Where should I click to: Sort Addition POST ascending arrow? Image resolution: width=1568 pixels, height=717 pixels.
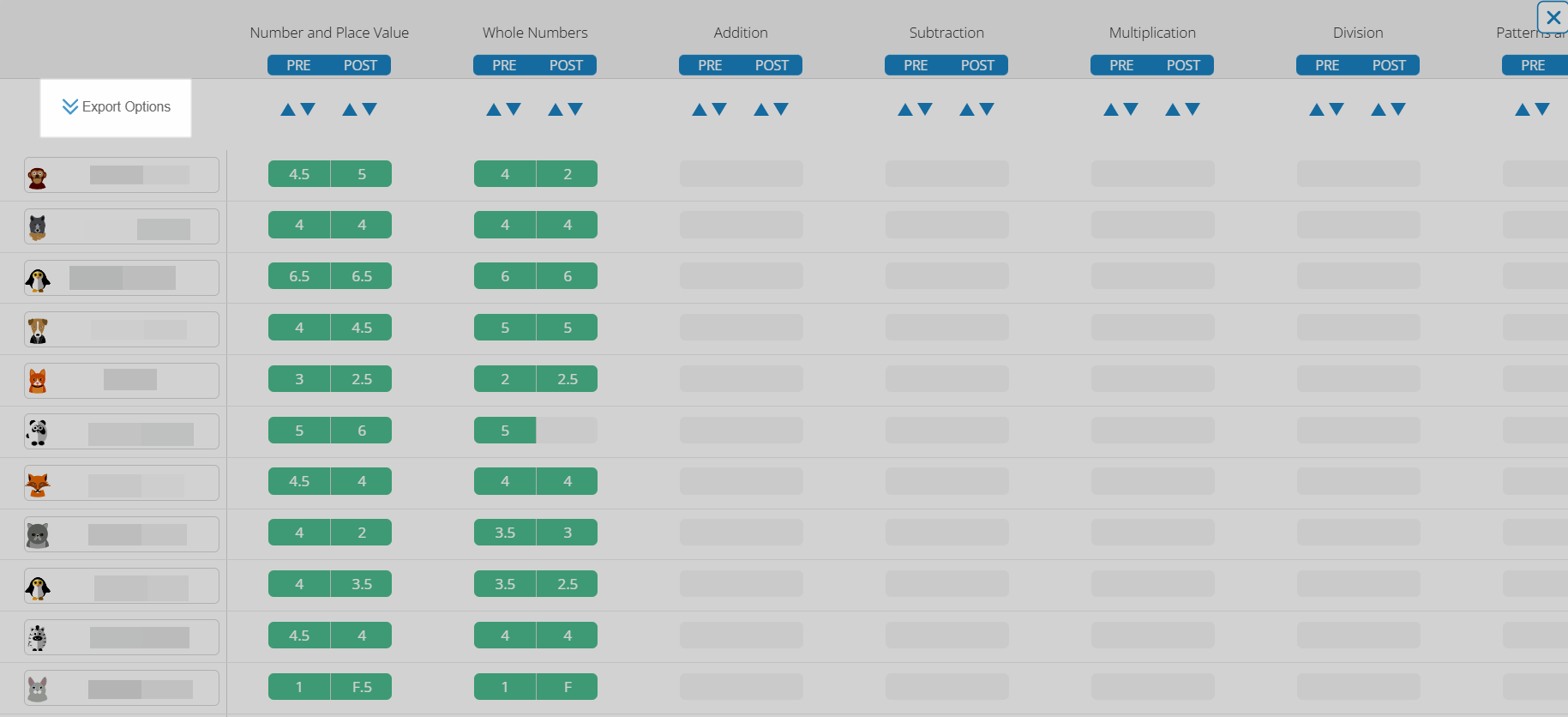point(761,109)
